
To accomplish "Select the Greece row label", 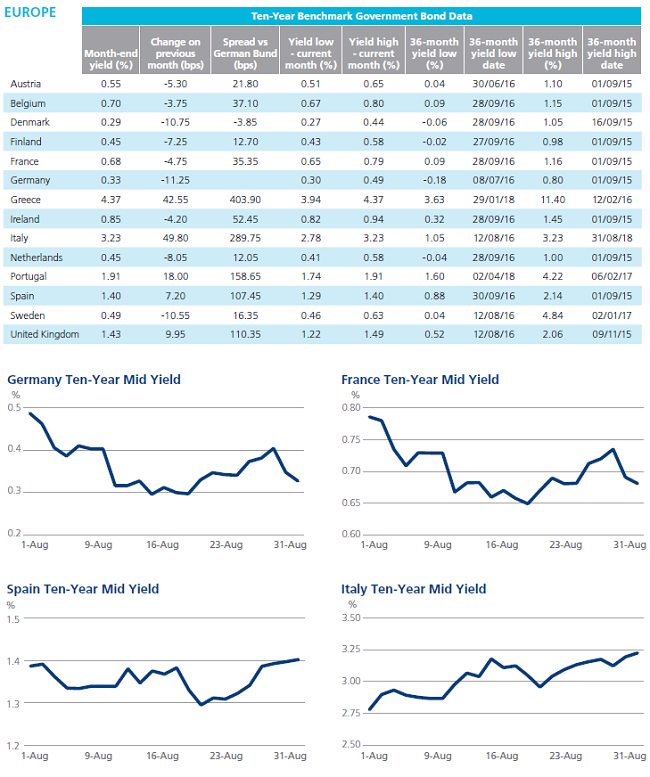I will [x=25, y=200].
